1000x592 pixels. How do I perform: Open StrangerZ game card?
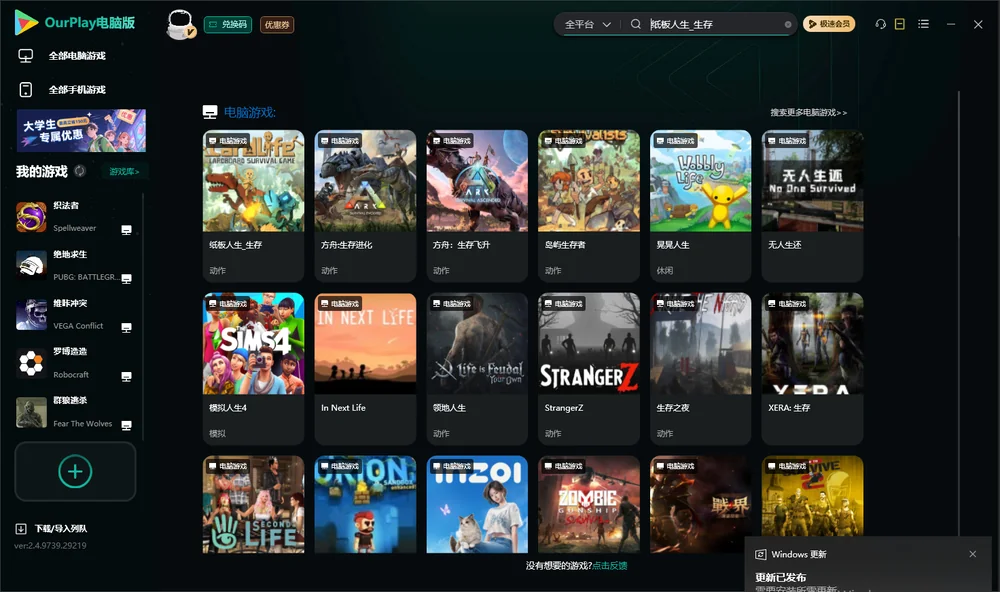pos(589,368)
